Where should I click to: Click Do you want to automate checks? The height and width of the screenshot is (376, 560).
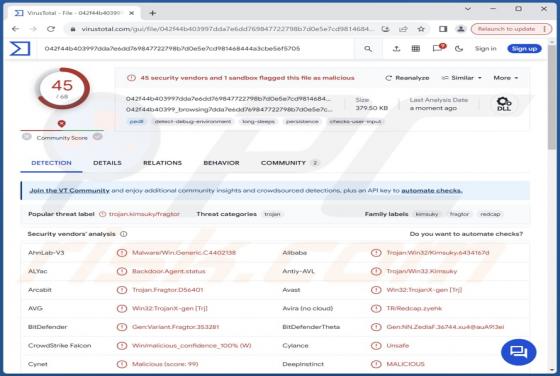[x=466, y=234]
